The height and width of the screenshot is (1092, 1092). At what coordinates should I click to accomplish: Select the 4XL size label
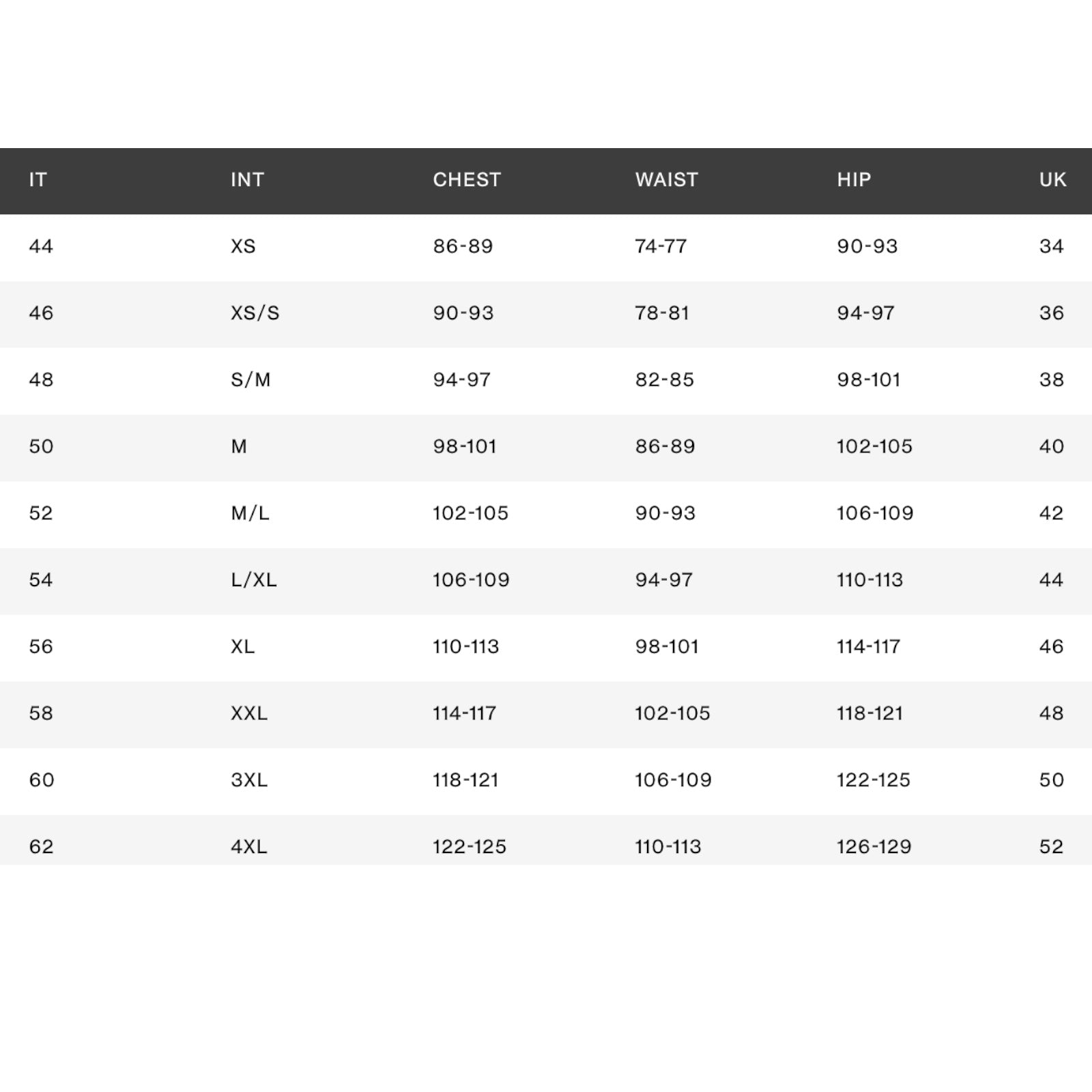[x=248, y=847]
